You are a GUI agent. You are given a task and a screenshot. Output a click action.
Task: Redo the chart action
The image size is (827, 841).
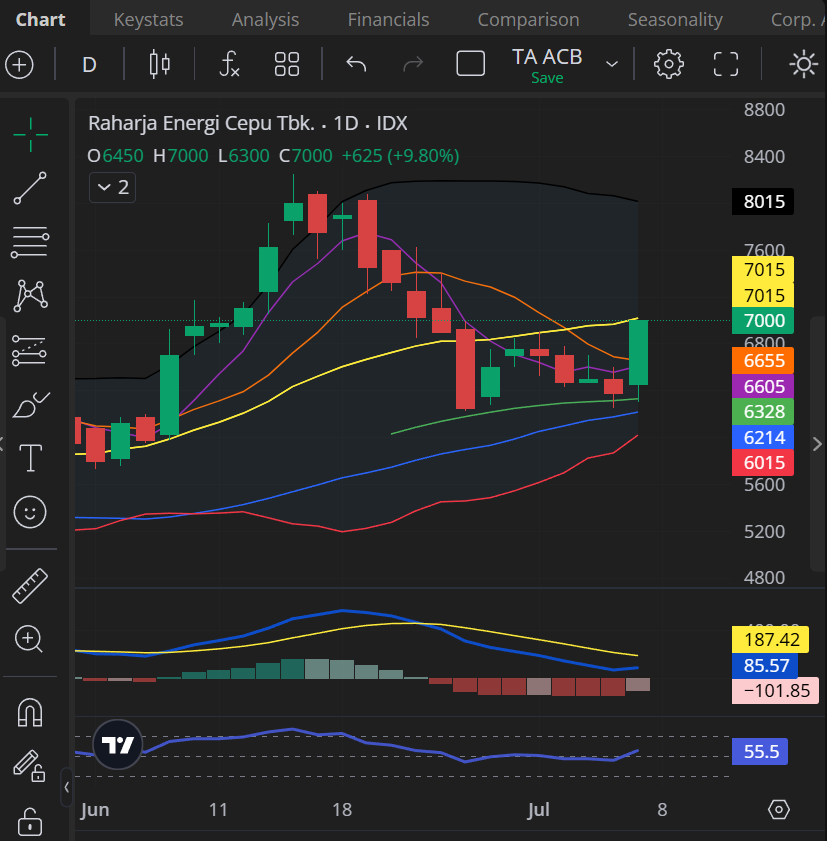[x=413, y=65]
